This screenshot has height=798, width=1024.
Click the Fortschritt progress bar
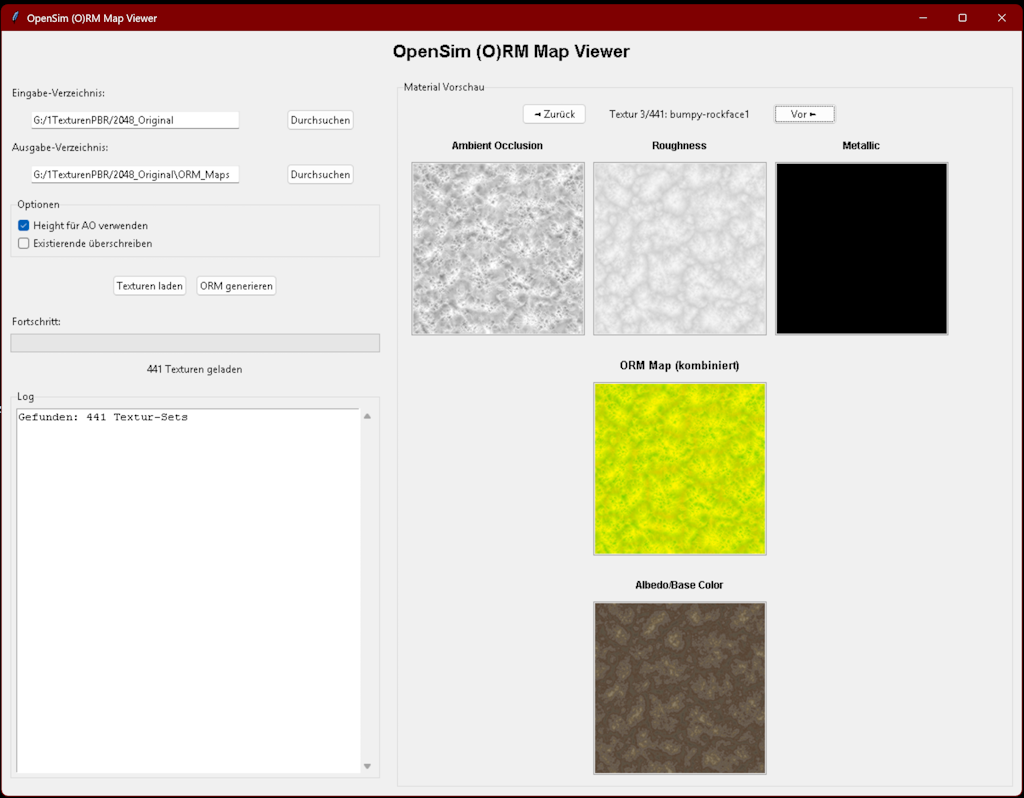tap(195, 343)
